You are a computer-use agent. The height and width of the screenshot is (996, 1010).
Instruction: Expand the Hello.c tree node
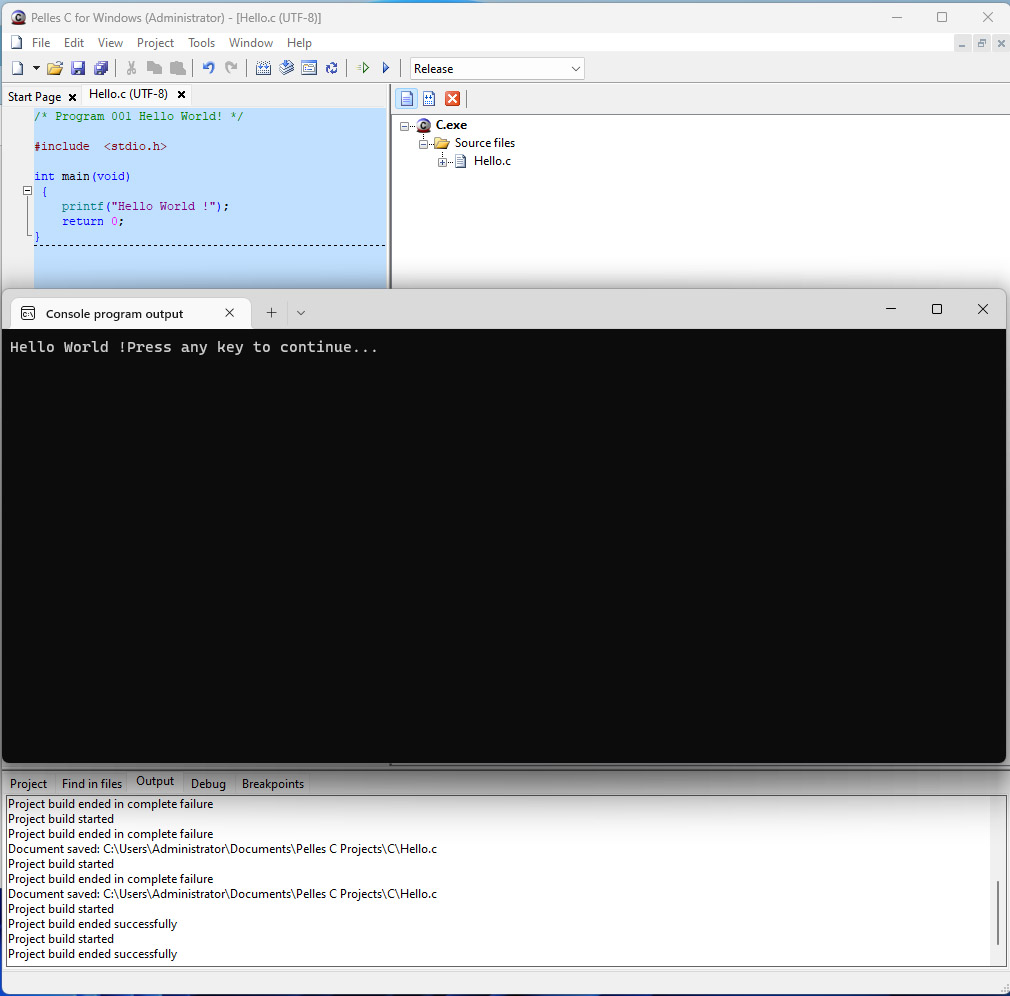tap(442, 162)
